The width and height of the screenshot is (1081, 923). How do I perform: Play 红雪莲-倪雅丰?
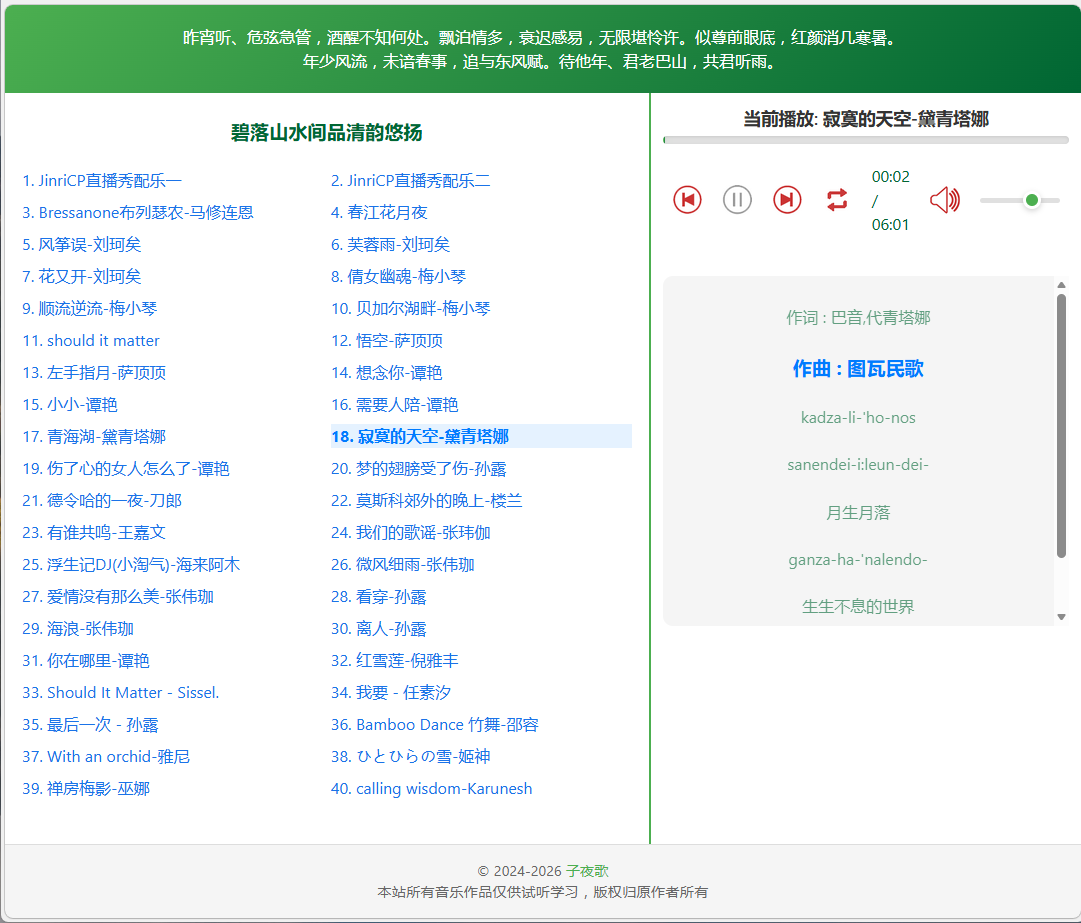[x=398, y=660]
